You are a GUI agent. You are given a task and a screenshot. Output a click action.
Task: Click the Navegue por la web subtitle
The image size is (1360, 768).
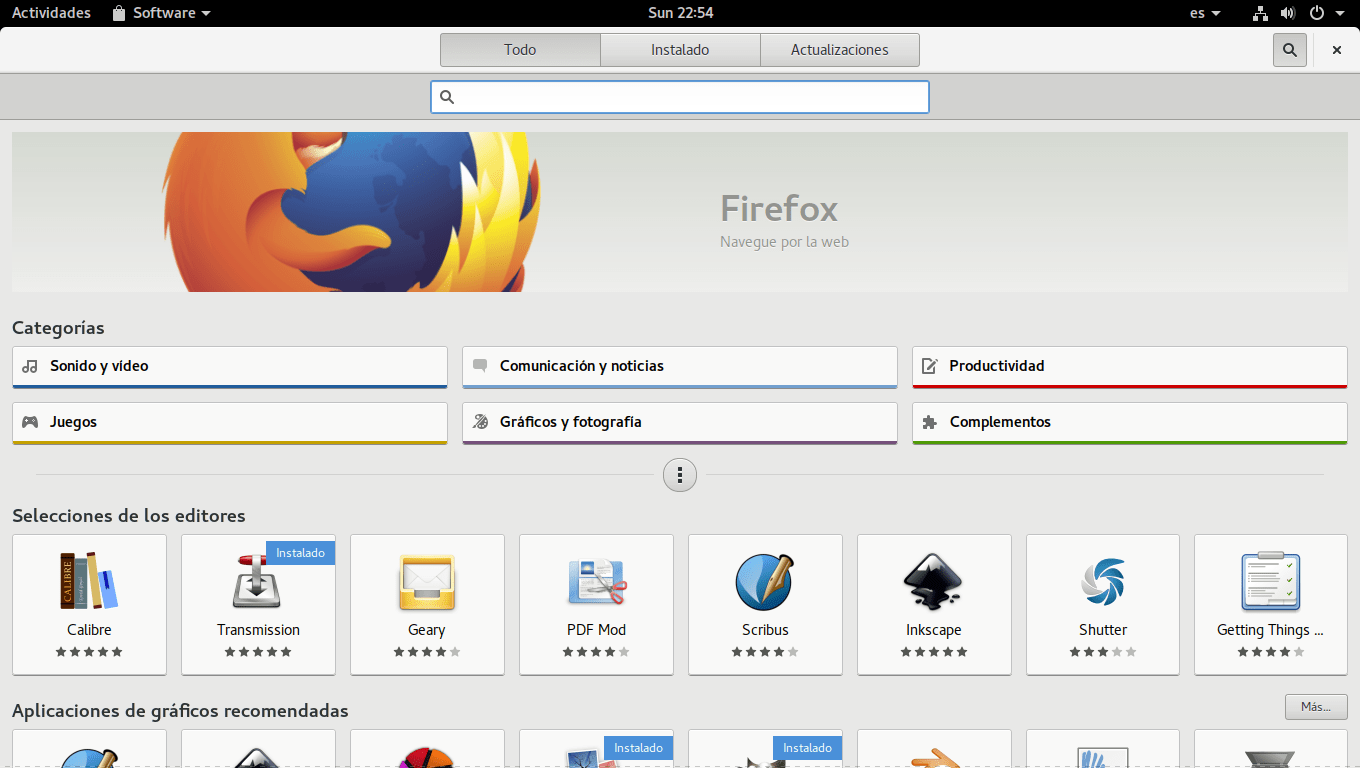[784, 242]
